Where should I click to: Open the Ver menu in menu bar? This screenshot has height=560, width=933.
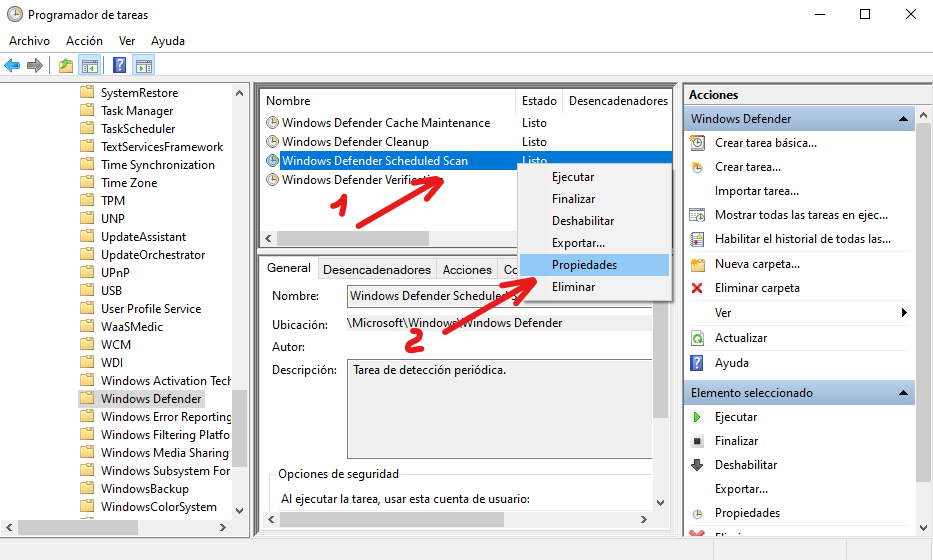[127, 41]
